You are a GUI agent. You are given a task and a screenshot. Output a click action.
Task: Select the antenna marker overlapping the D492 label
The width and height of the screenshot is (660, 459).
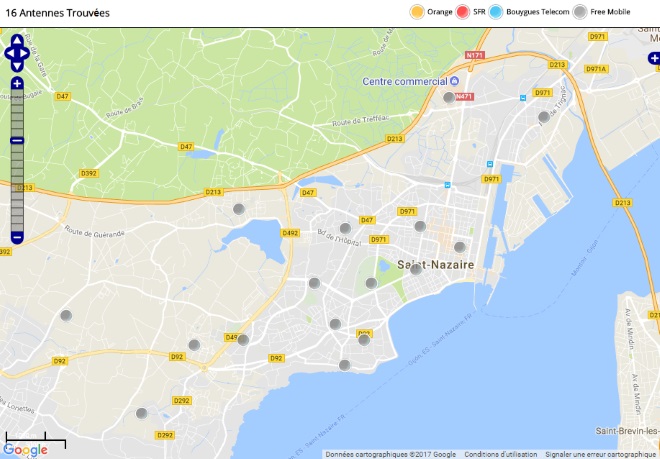[243, 339]
